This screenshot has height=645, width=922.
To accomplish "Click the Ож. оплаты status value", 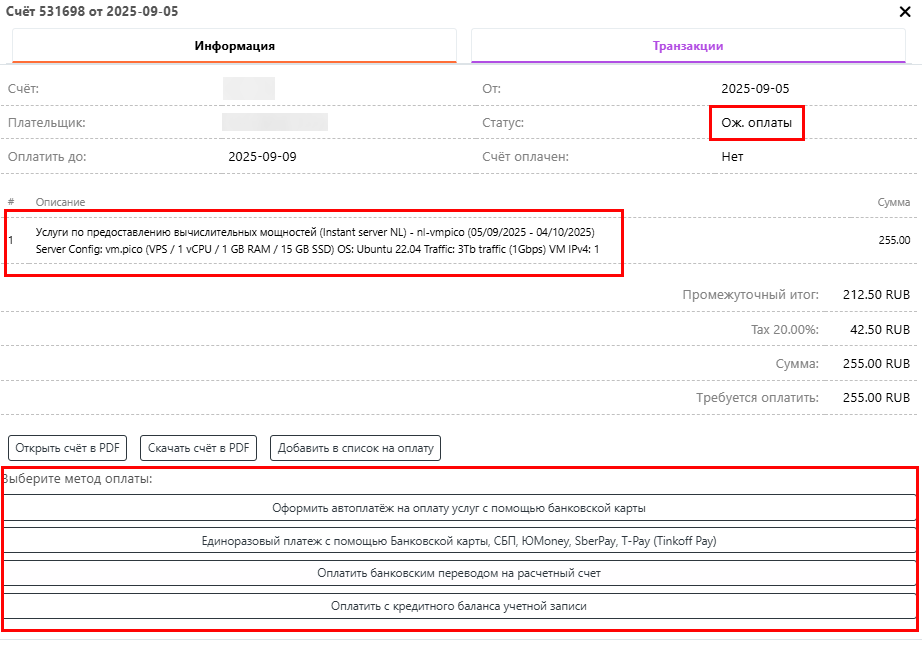I will pos(756,123).
